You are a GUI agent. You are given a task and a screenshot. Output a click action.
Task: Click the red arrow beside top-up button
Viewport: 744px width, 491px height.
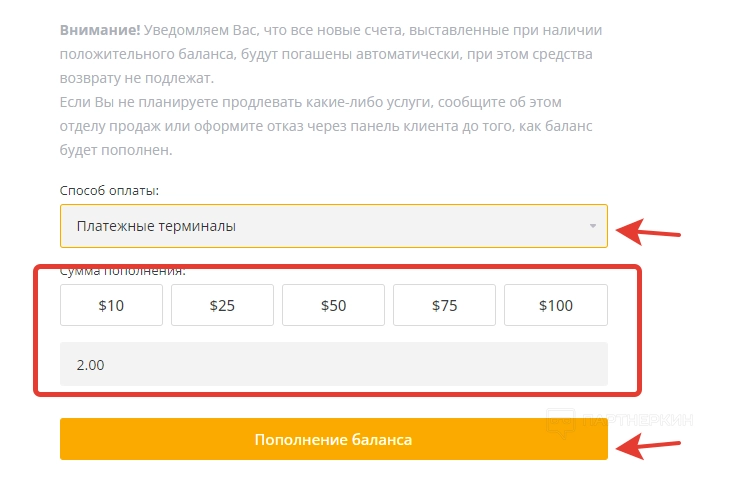click(x=649, y=446)
